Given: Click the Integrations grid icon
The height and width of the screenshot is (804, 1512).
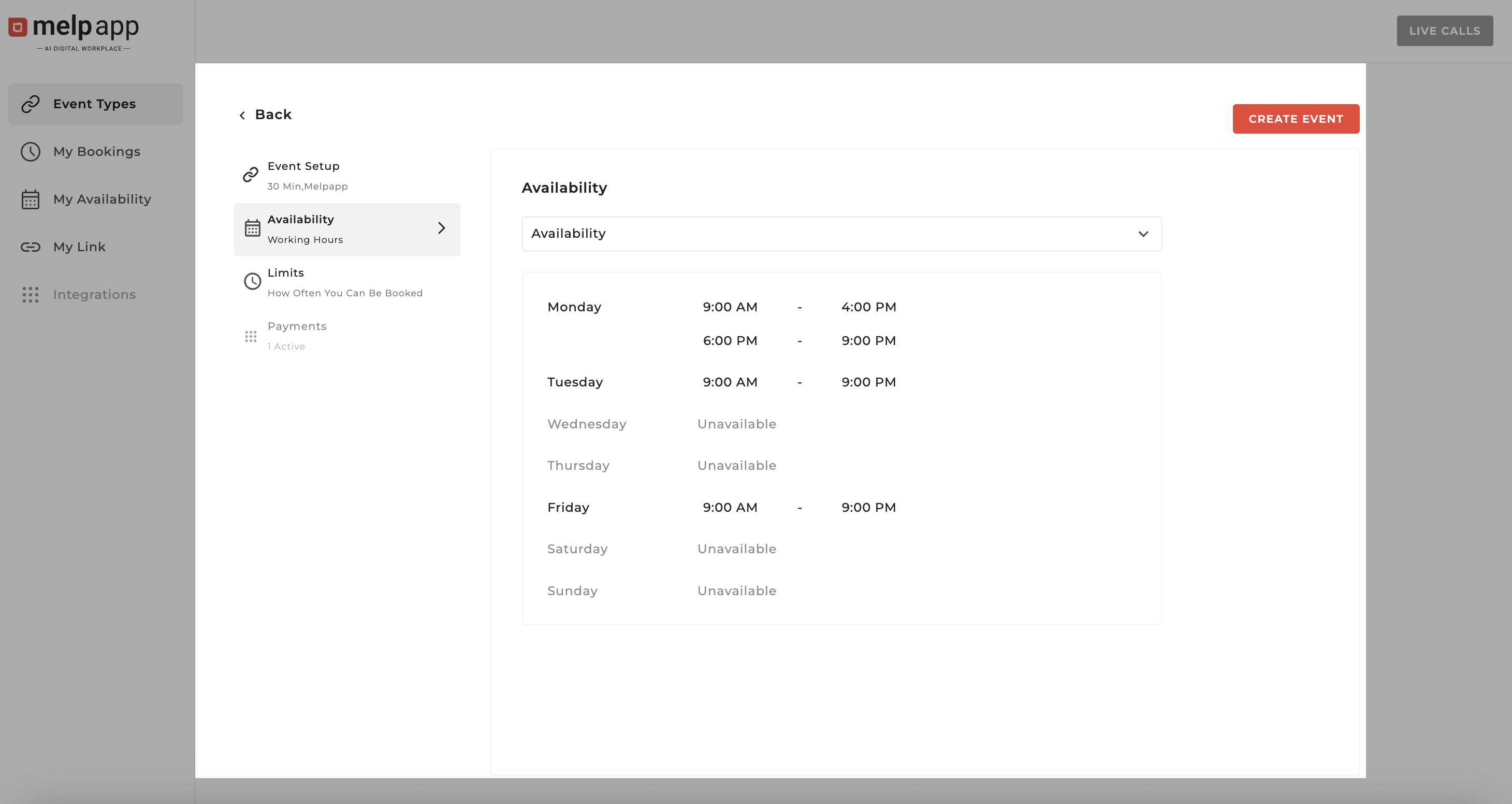Looking at the screenshot, I should tap(31, 295).
